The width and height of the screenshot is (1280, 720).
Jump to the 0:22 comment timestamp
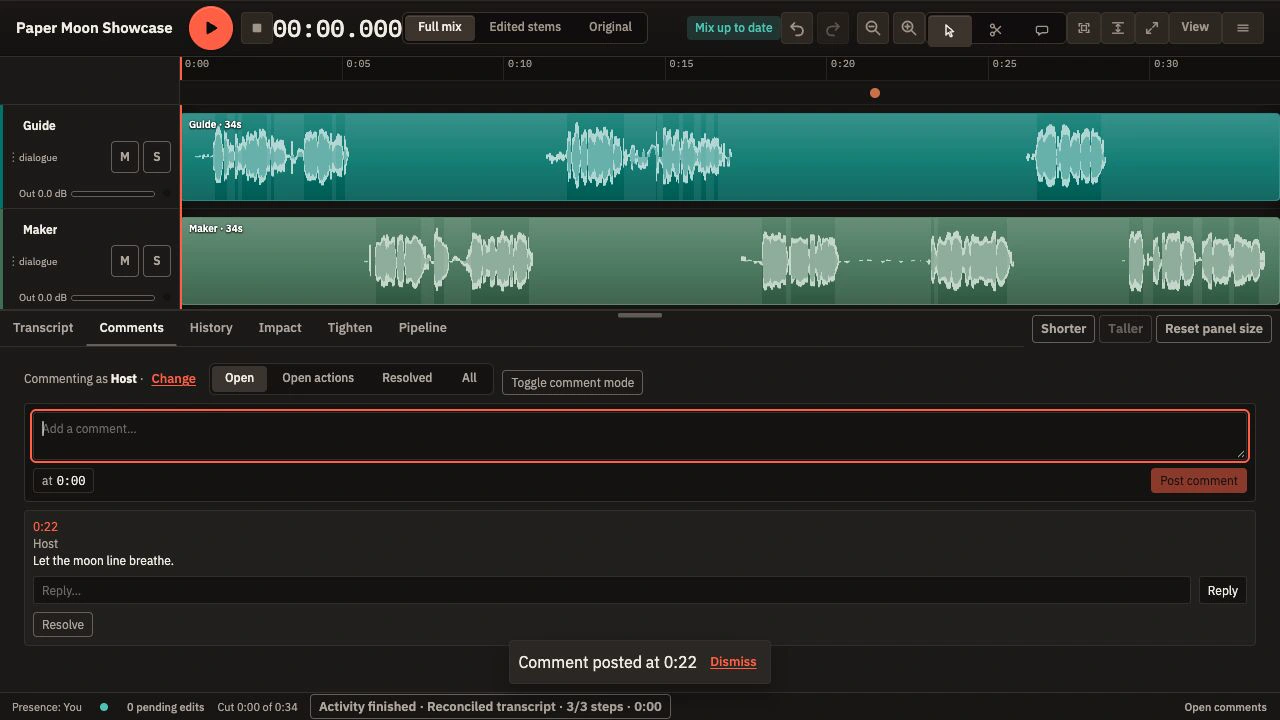[x=45, y=527]
